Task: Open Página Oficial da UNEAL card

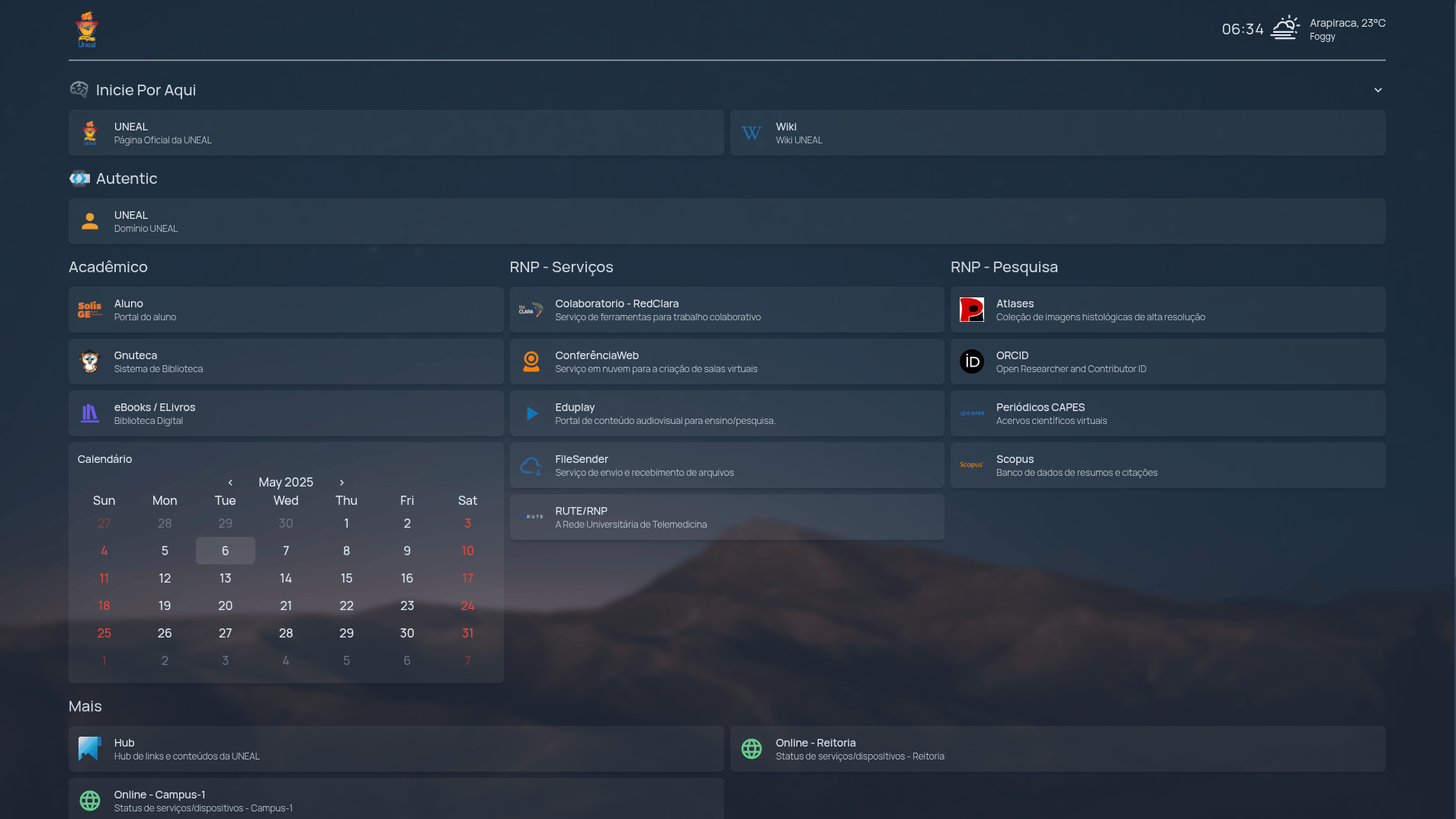Action: pos(396,133)
